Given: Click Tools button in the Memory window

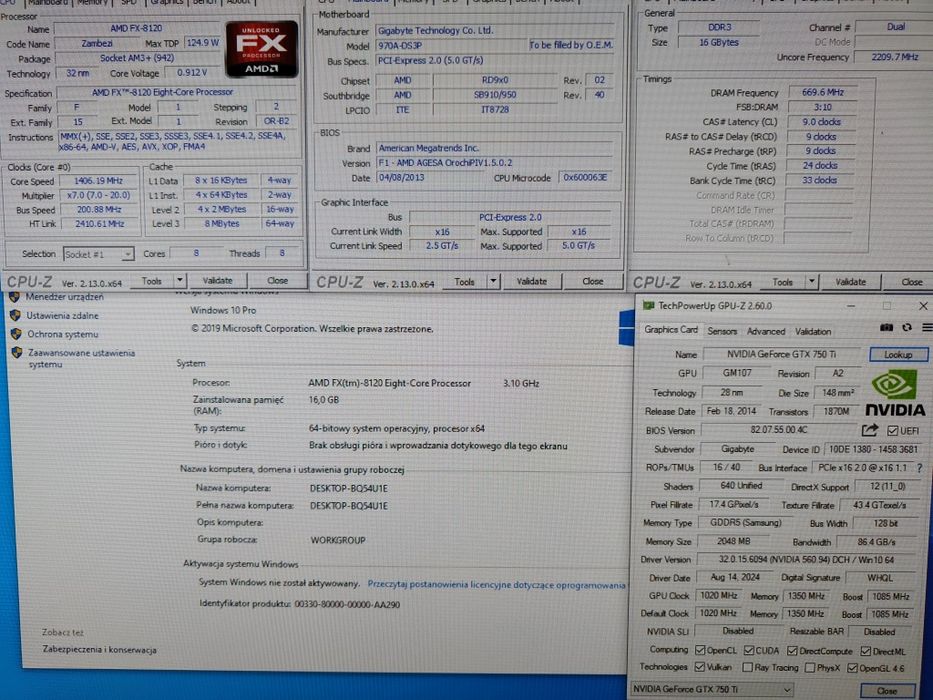Looking at the screenshot, I should pos(782,282).
